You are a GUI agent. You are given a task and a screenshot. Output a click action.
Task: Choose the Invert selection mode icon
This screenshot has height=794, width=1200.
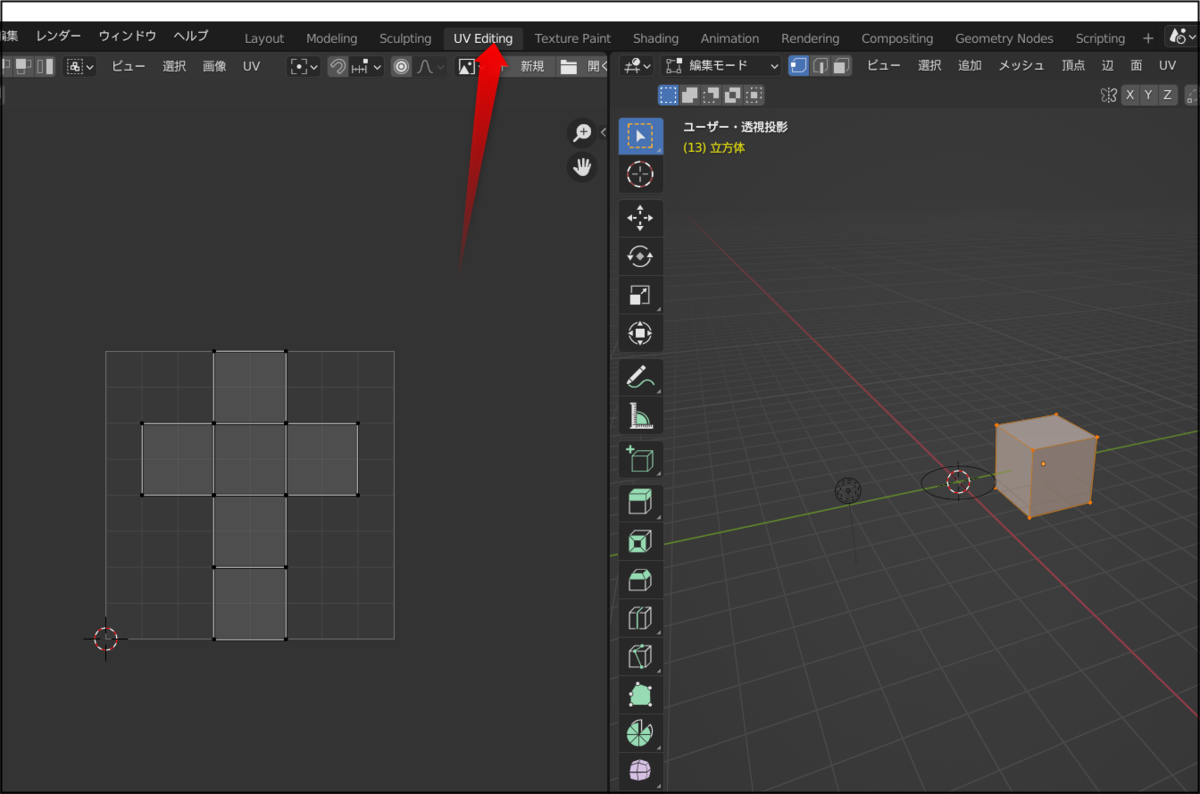pos(733,95)
